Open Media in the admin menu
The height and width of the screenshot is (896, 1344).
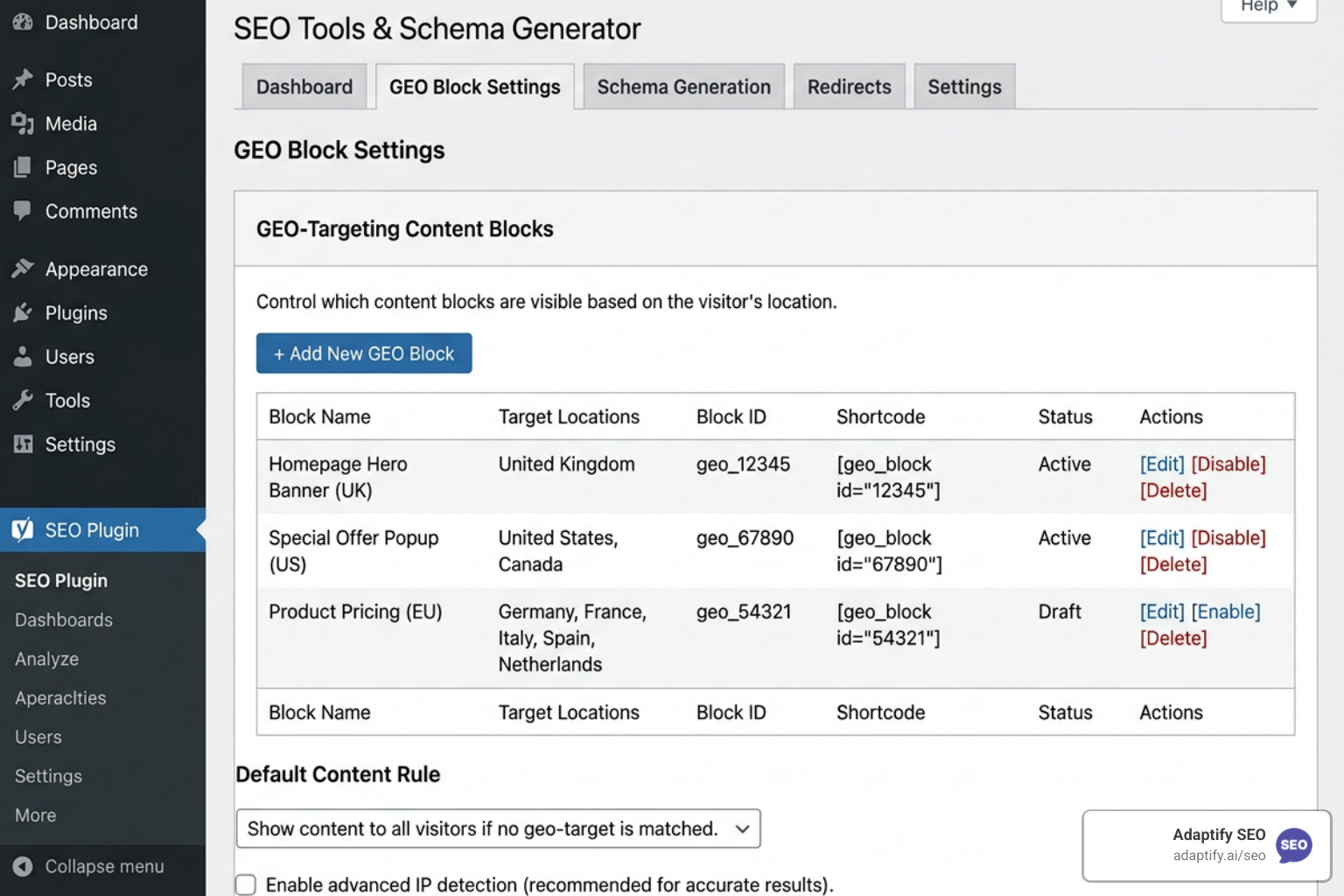(71, 123)
